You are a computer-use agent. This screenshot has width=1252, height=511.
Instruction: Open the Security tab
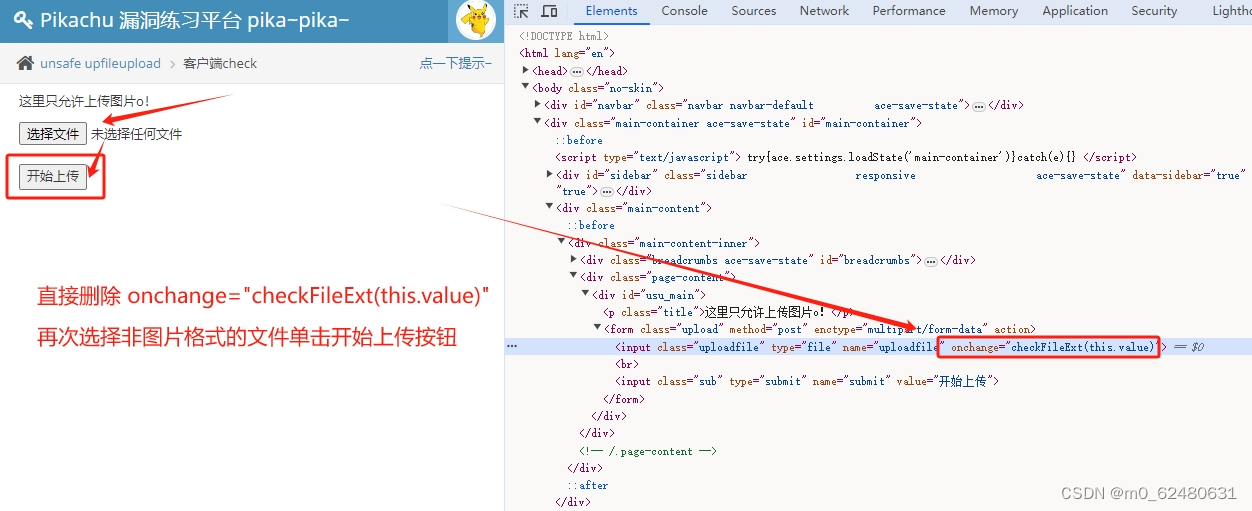[1154, 11]
